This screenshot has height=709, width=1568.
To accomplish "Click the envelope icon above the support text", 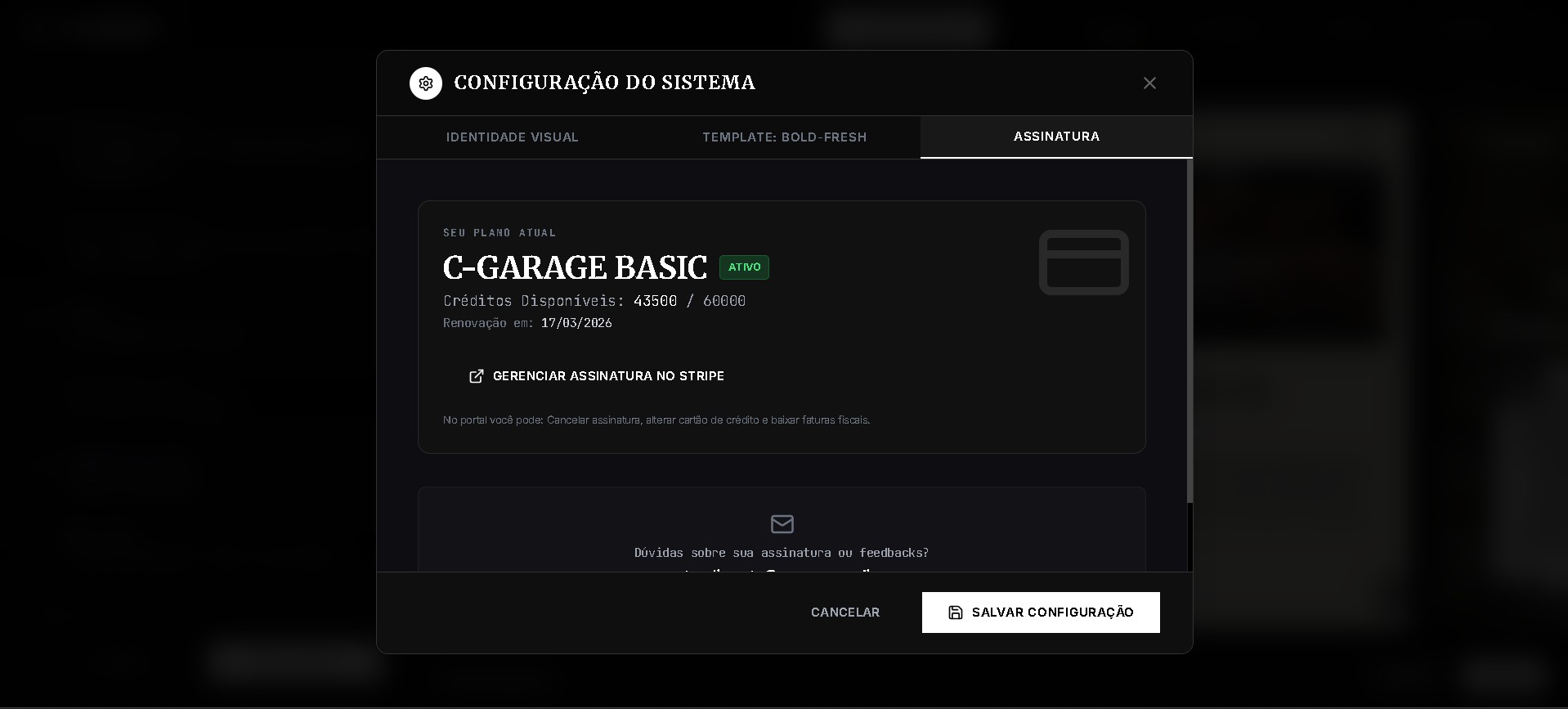I will pyautogui.click(x=782, y=523).
